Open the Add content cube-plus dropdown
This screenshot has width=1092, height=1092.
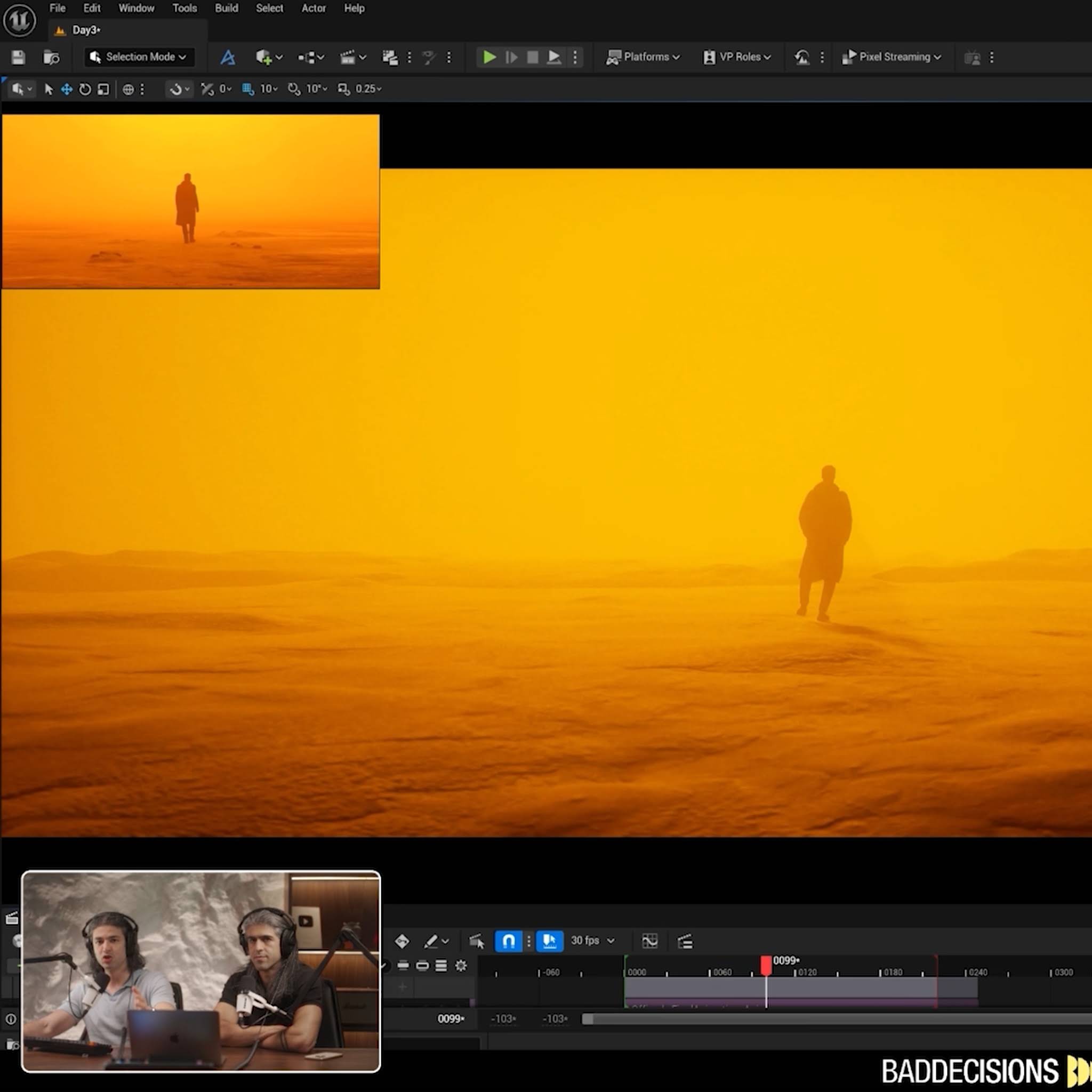(x=269, y=57)
